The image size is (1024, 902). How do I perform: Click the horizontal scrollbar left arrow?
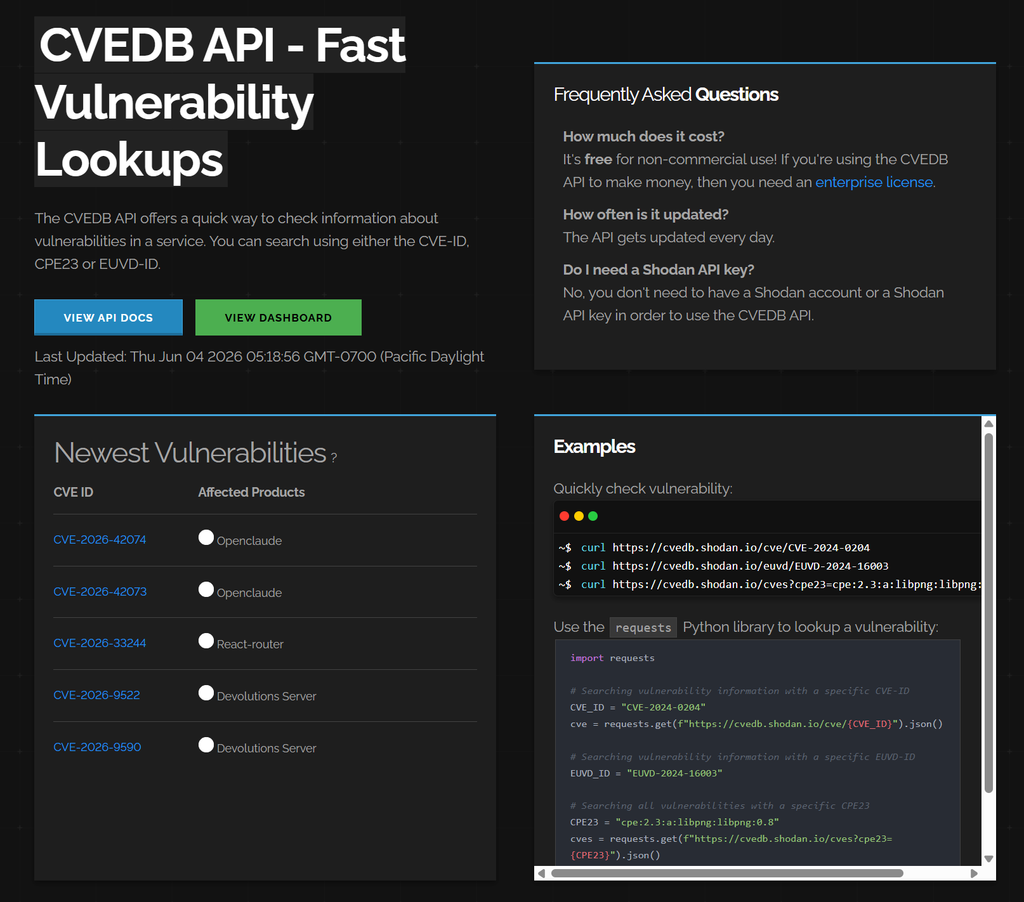tap(541, 873)
